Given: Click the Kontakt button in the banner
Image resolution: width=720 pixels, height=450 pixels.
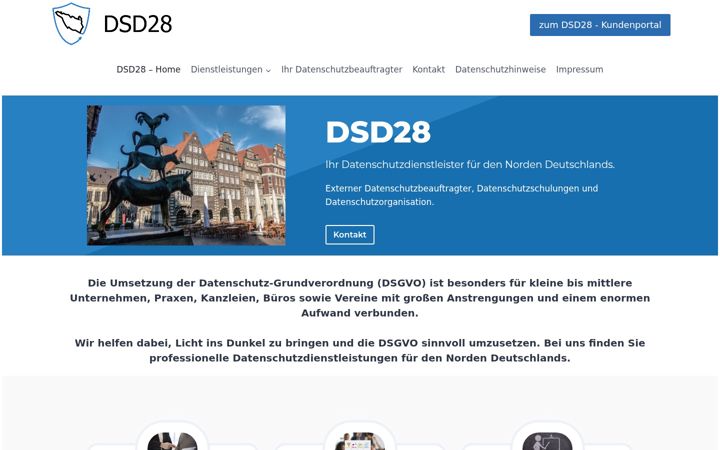Looking at the screenshot, I should click(x=349, y=235).
